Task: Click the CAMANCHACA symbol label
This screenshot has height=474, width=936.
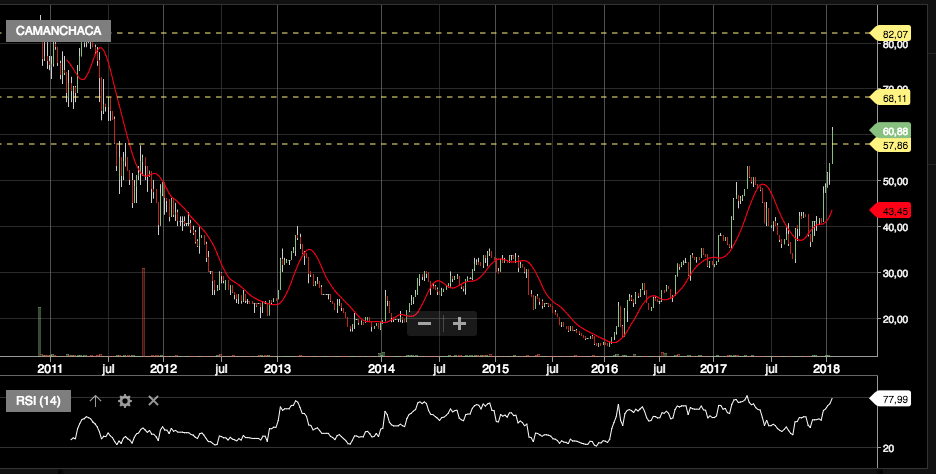Action: tap(59, 33)
